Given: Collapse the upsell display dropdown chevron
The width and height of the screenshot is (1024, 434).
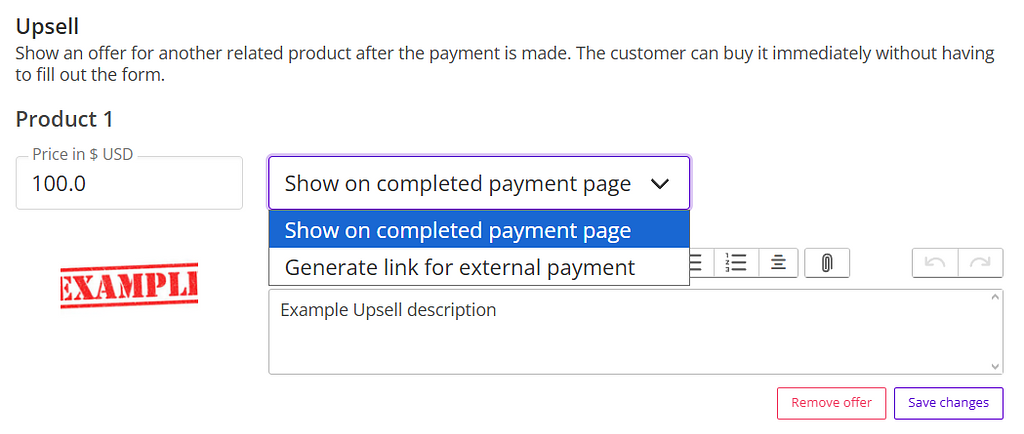Looking at the screenshot, I should [660, 184].
